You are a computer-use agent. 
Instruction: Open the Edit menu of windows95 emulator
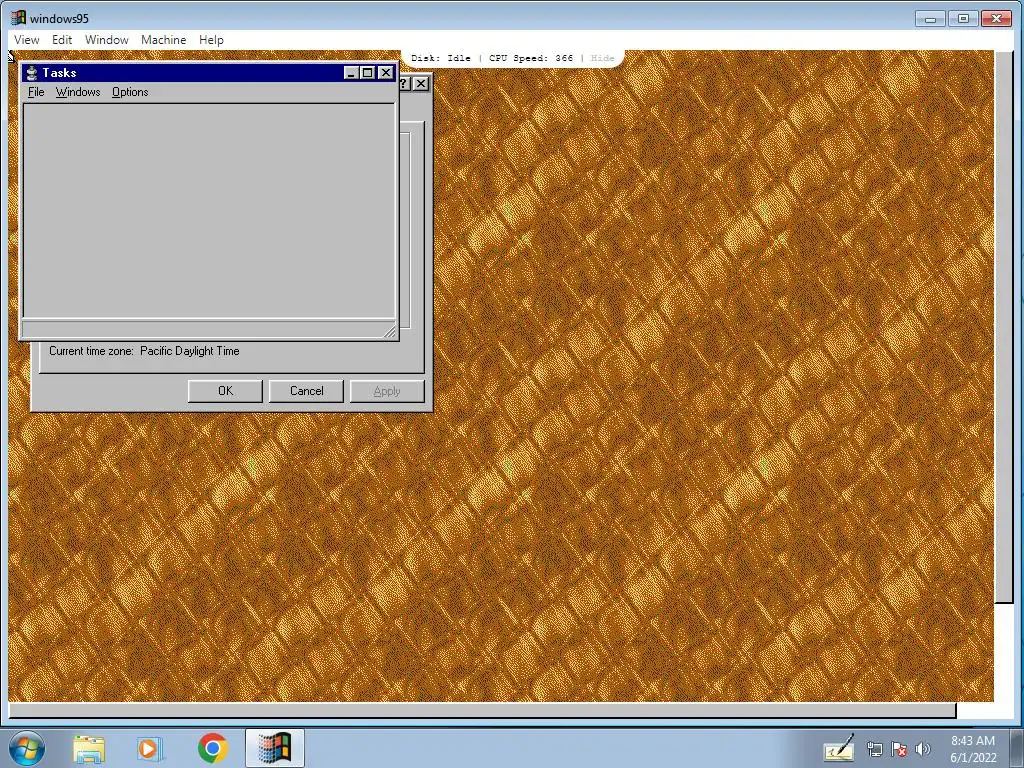(62, 40)
